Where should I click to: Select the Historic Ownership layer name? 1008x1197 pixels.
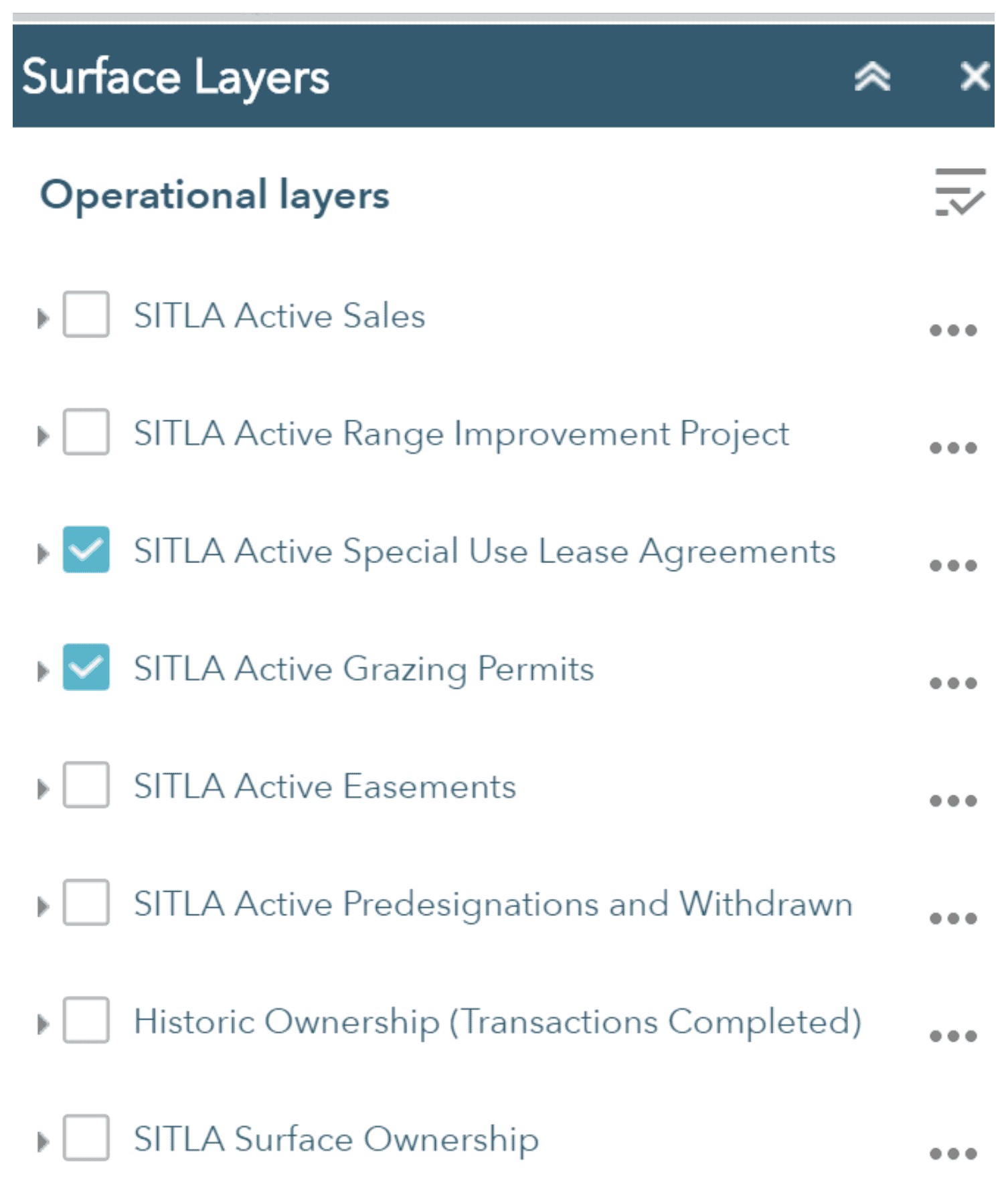pyautogui.click(x=498, y=1020)
